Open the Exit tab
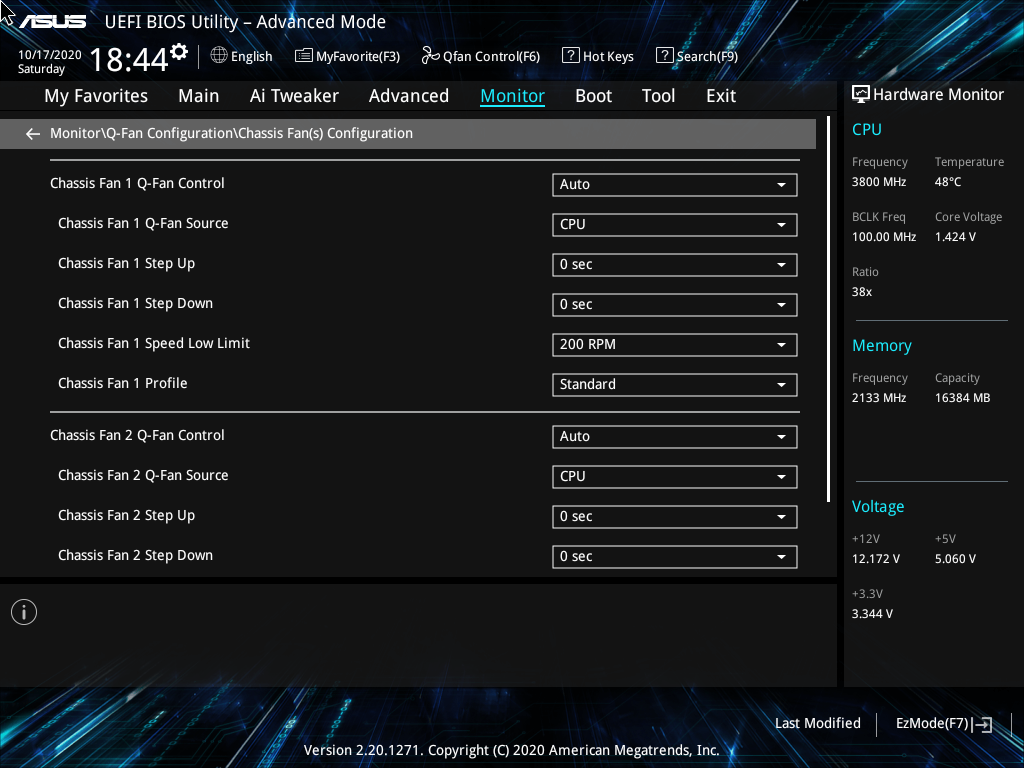Screen dimensions: 1024x768 coord(721,96)
